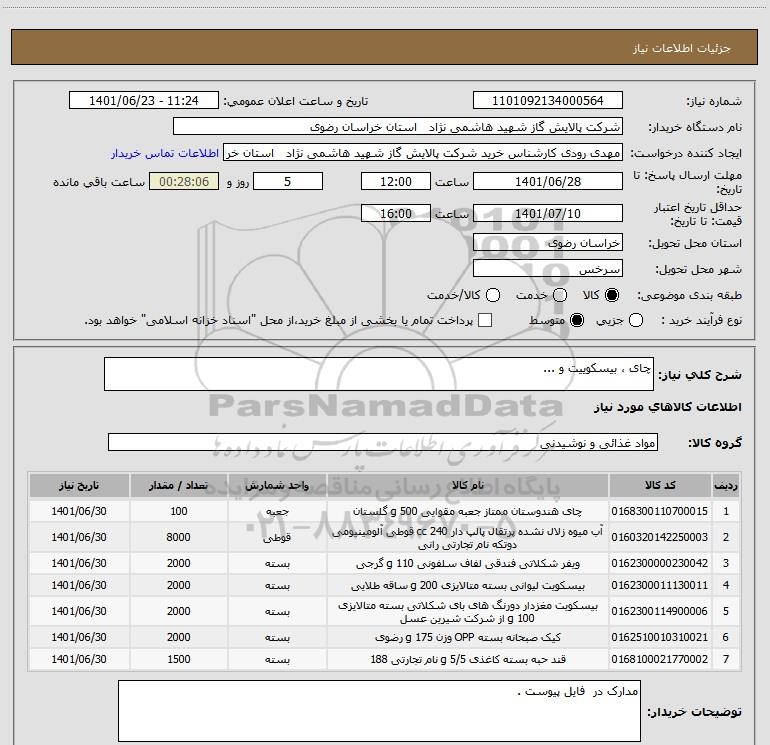Select the متوسط purchase type radio
This screenshot has width=770, height=745.
pyautogui.click(x=577, y=321)
